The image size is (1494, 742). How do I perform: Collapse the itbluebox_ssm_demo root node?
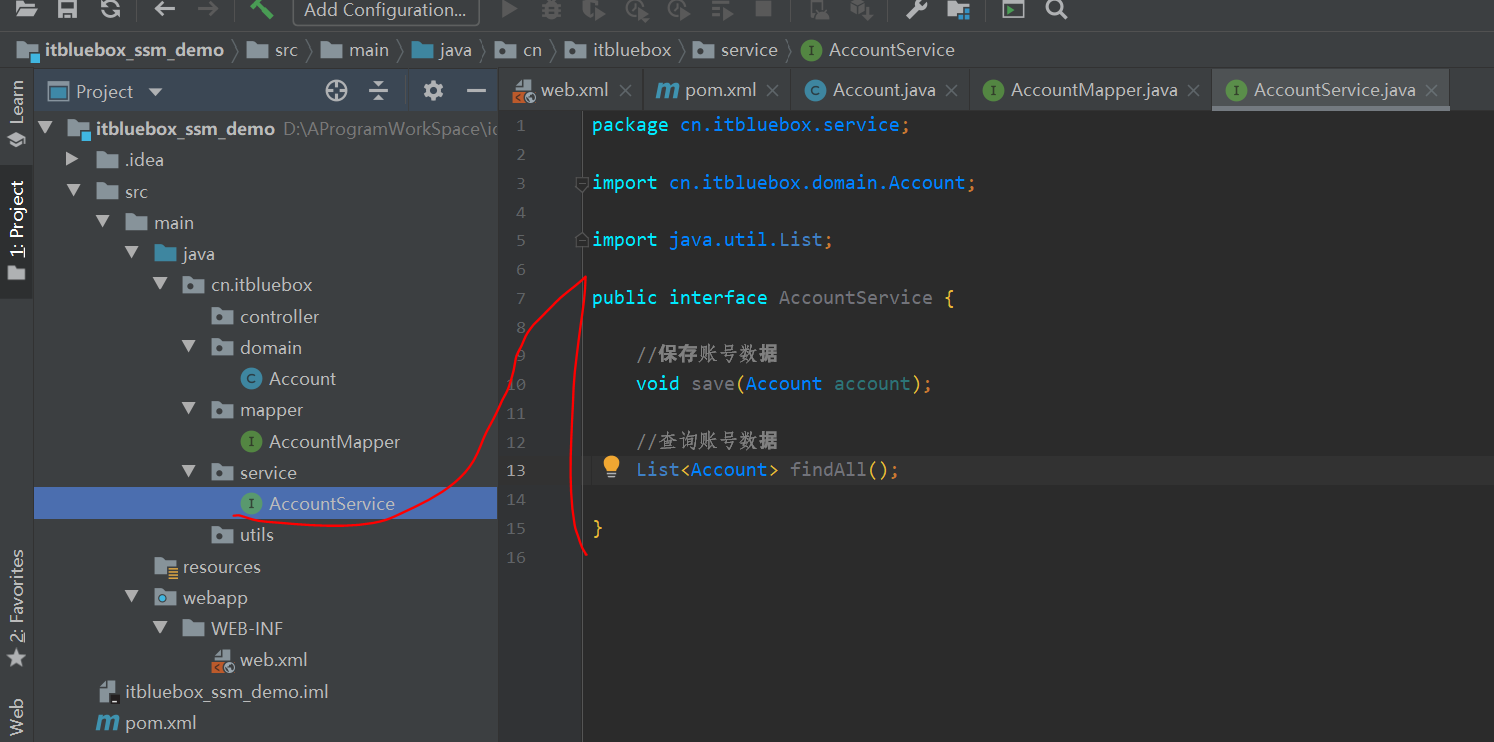click(x=45, y=128)
